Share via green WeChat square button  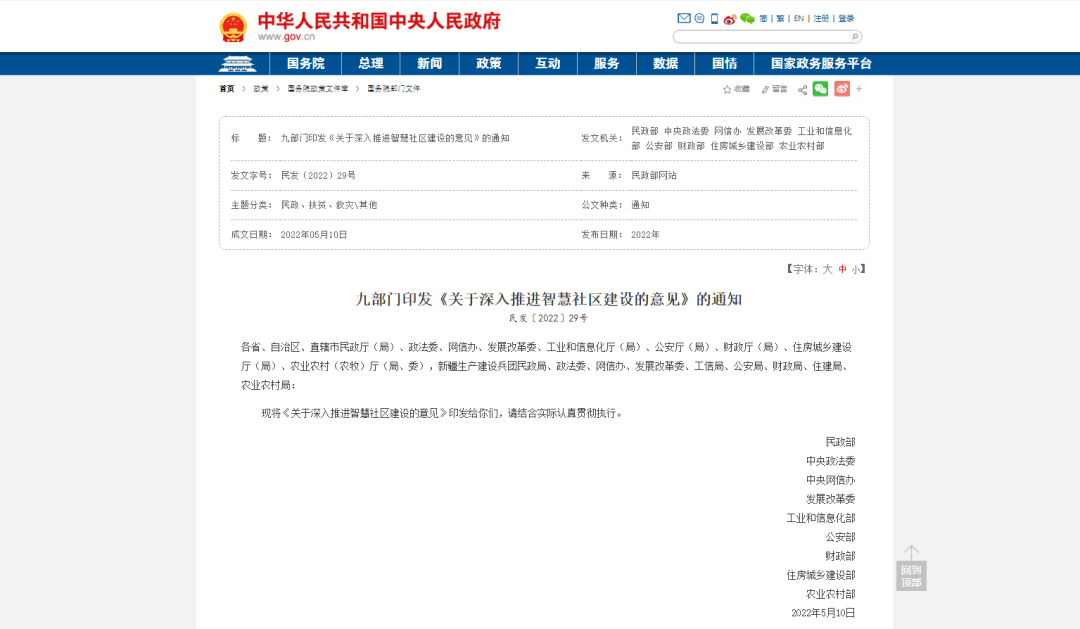[x=820, y=89]
